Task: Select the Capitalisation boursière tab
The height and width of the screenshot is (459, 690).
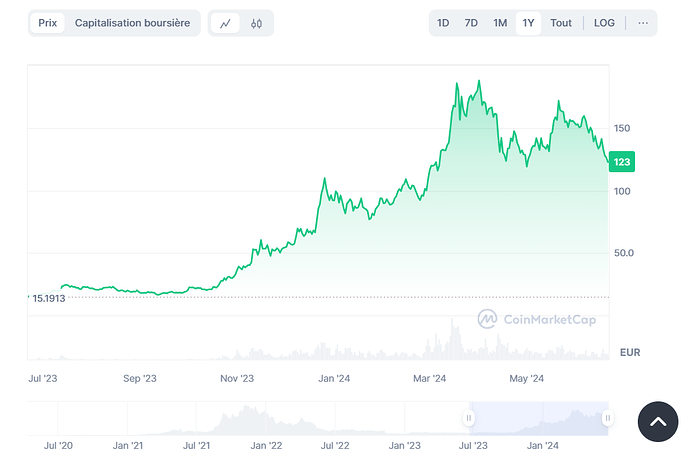Action: [132, 23]
